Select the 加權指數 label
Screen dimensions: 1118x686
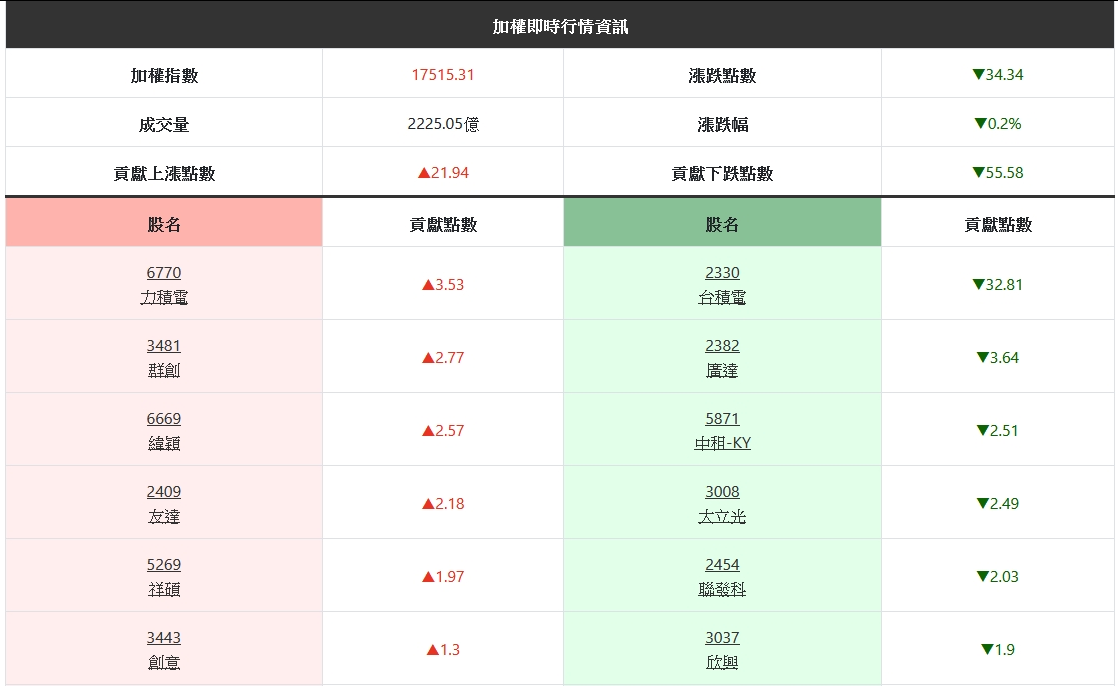pos(164,76)
